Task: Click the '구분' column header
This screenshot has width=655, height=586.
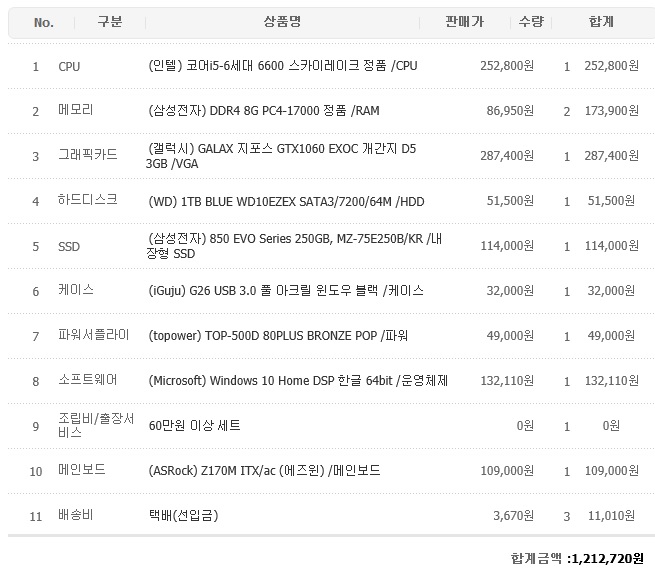Action: point(110,22)
